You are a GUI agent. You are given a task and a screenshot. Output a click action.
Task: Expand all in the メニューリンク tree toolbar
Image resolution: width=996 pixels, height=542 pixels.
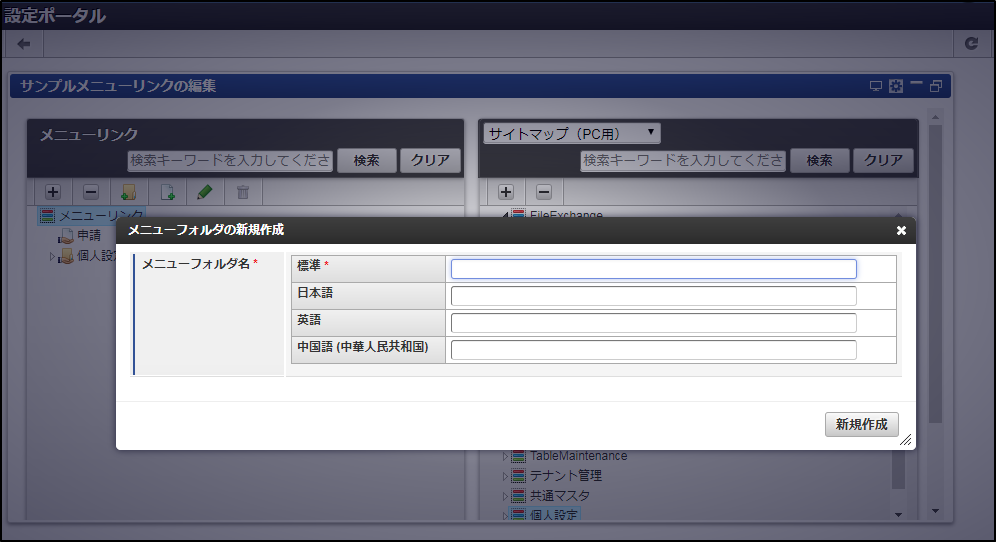(53, 192)
